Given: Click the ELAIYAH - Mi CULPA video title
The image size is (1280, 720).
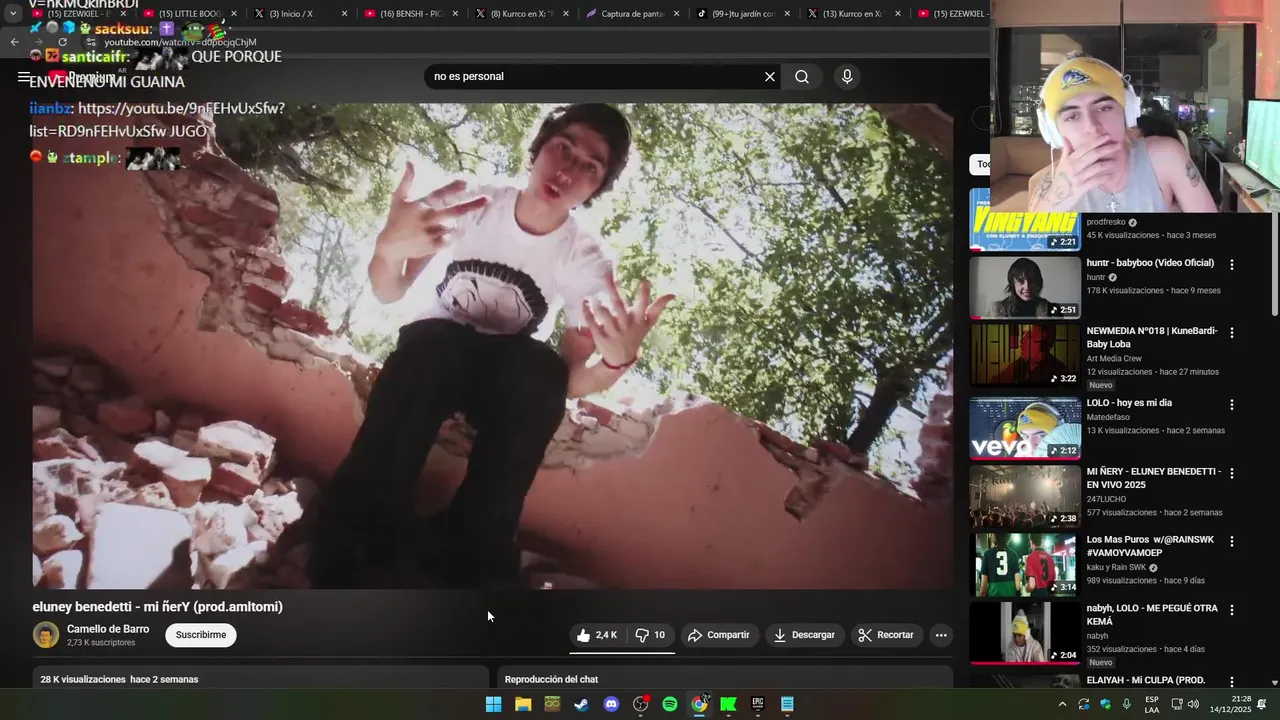Looking at the screenshot, I should click(x=1145, y=680).
